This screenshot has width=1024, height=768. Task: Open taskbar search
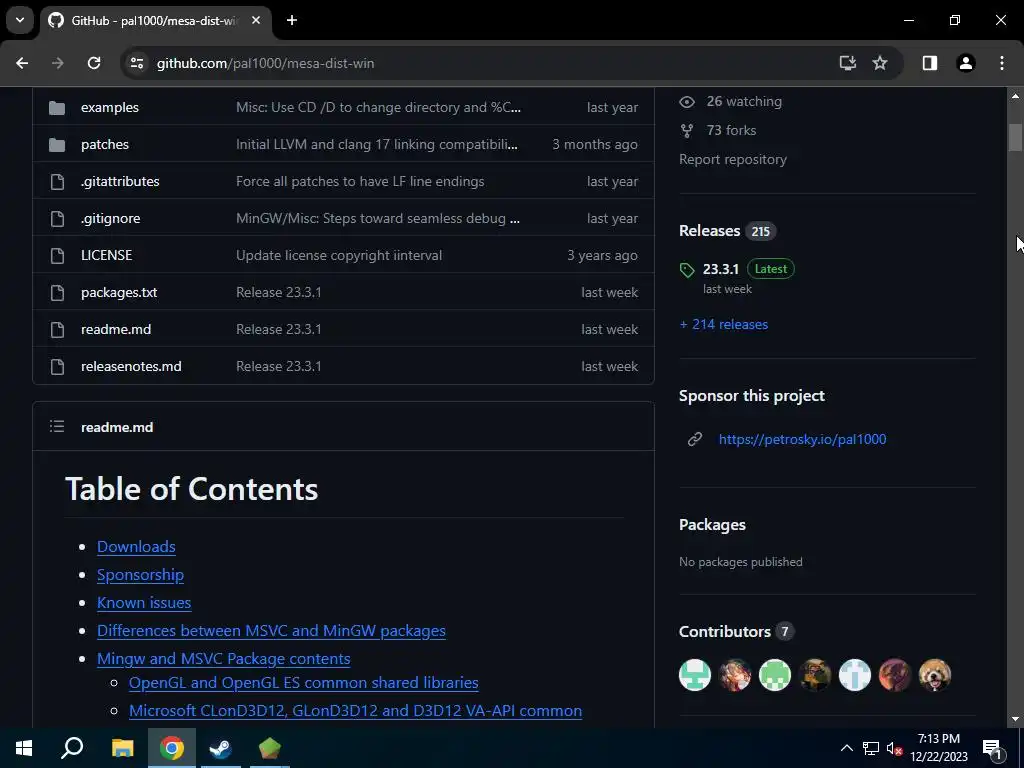point(72,748)
